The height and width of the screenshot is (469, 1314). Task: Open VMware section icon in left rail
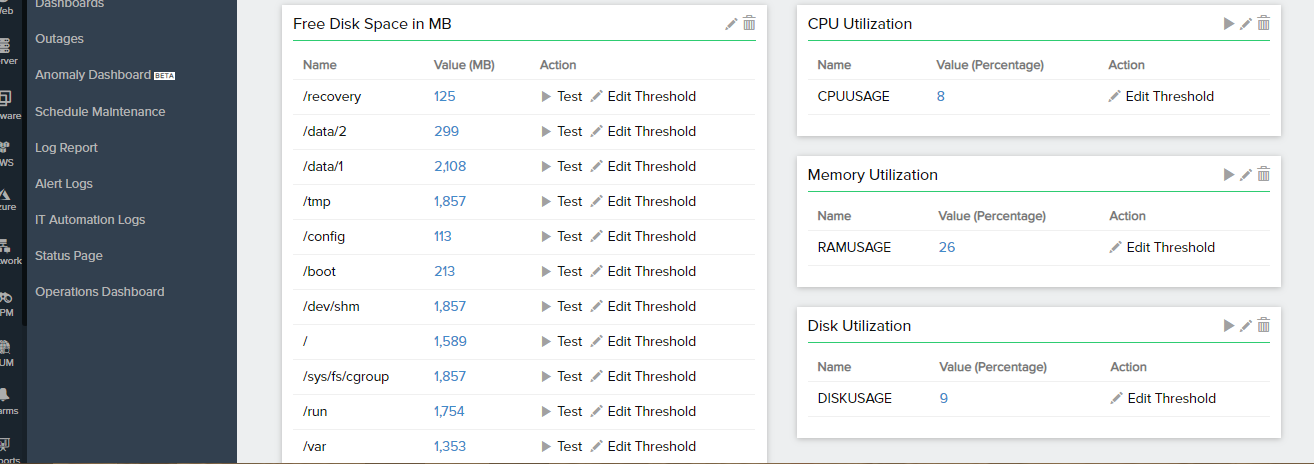(x=5, y=98)
